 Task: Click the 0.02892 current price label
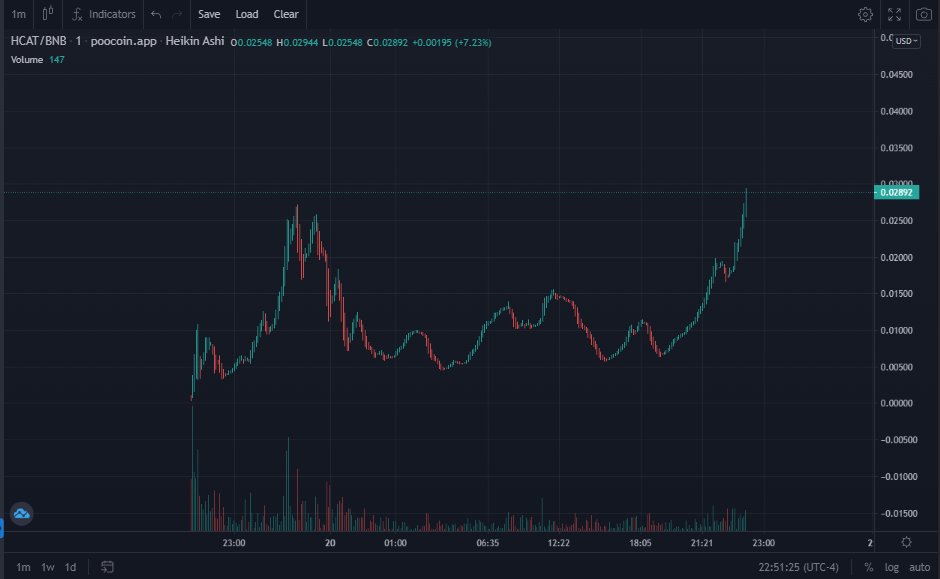tap(897, 192)
